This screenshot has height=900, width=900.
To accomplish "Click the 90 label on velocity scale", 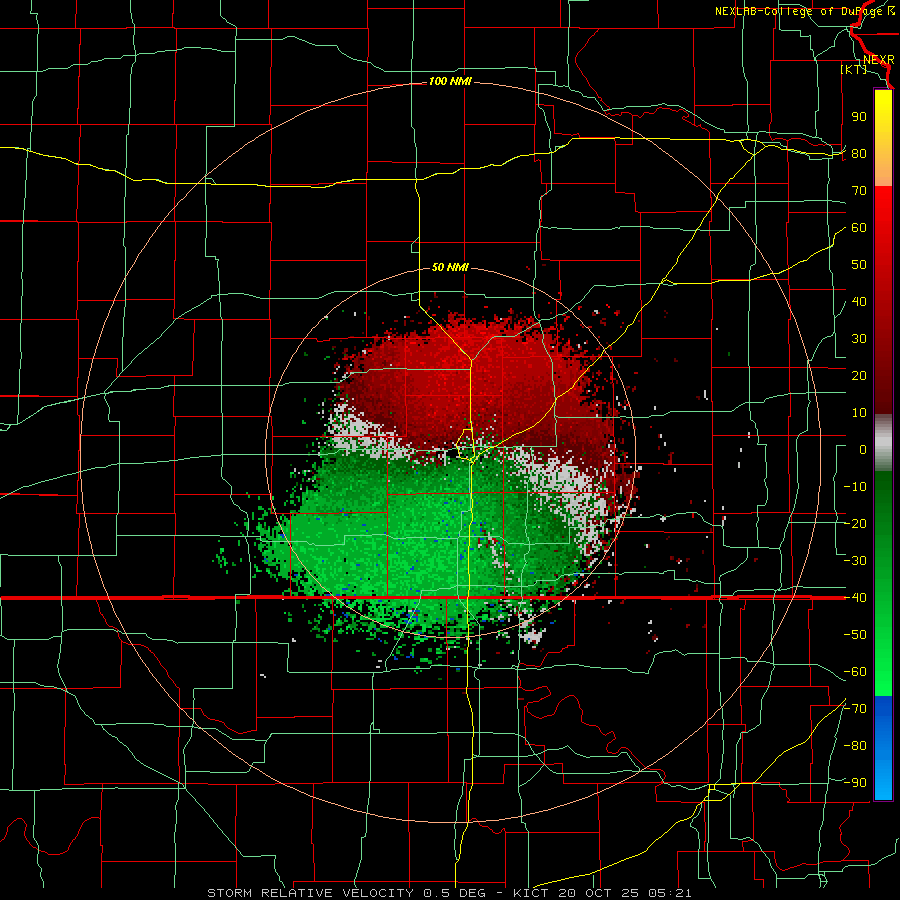I will (x=859, y=117).
